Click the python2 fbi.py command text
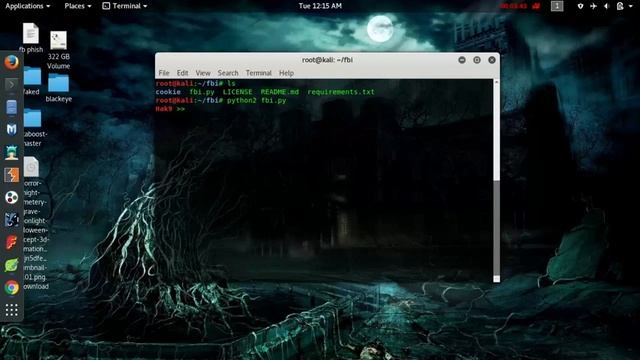 (257, 100)
